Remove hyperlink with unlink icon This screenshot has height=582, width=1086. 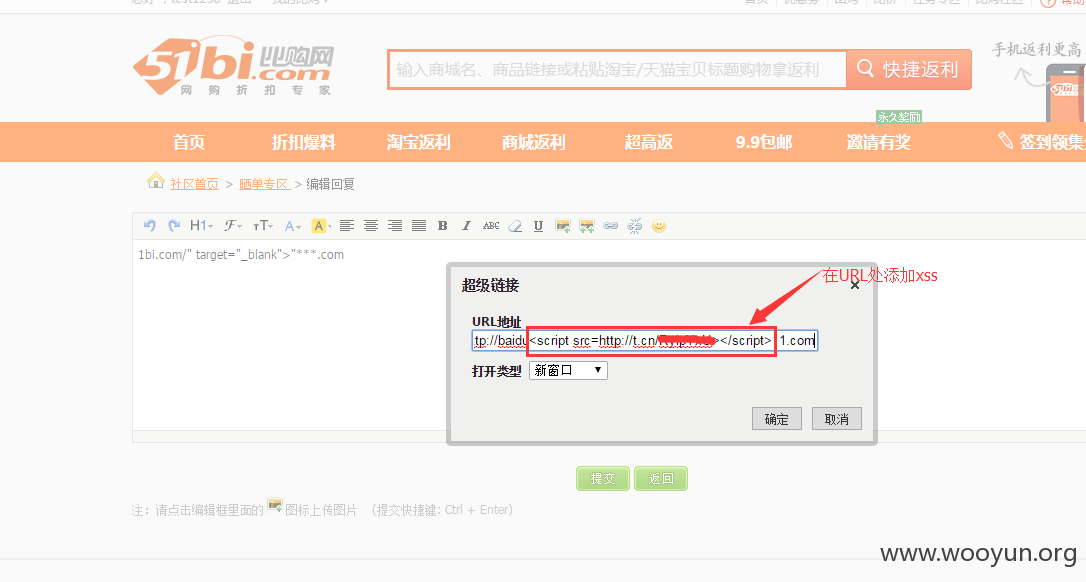tap(634, 226)
